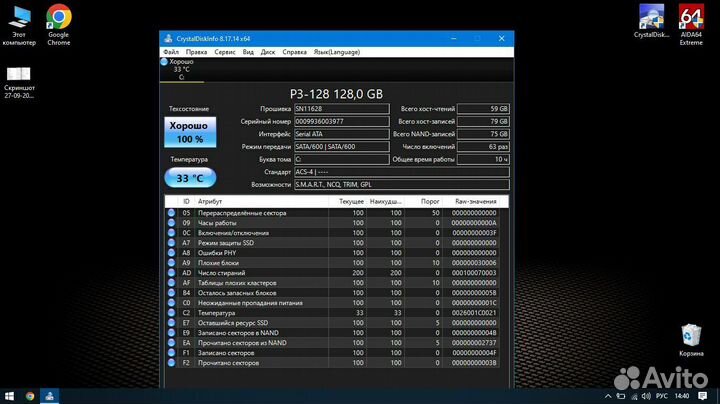Viewport: 720px width, 404px height.
Task: Click the Режим передачи field SATA/600
Action: click(x=342, y=146)
